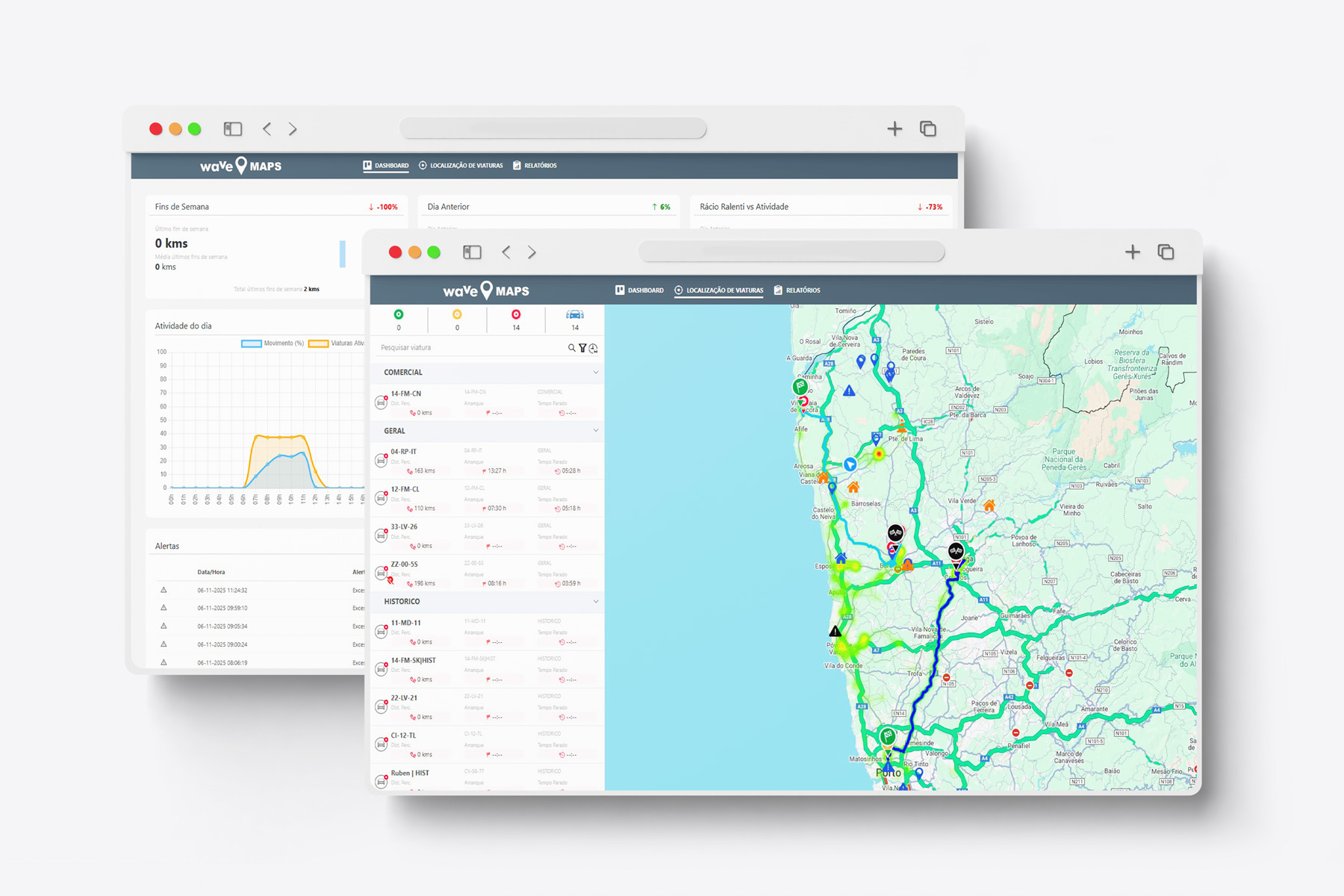Toggle the green moving vehicles status filter
This screenshot has width=1344, height=896.
tap(399, 315)
